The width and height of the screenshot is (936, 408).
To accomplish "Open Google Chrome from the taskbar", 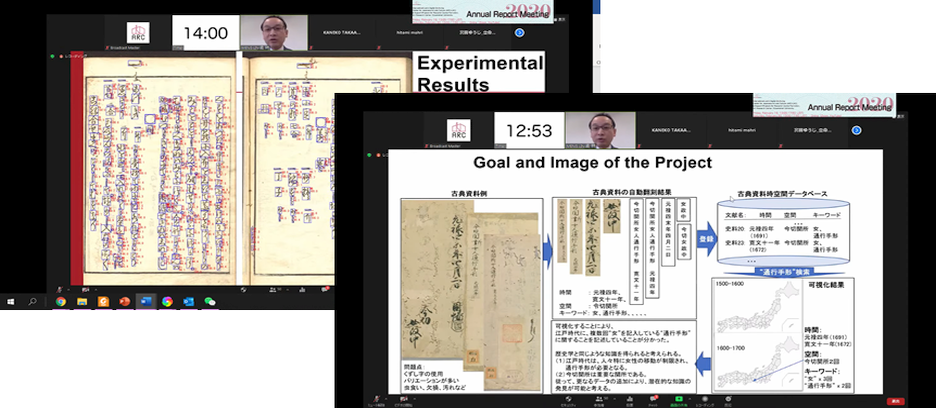I will (x=61, y=302).
